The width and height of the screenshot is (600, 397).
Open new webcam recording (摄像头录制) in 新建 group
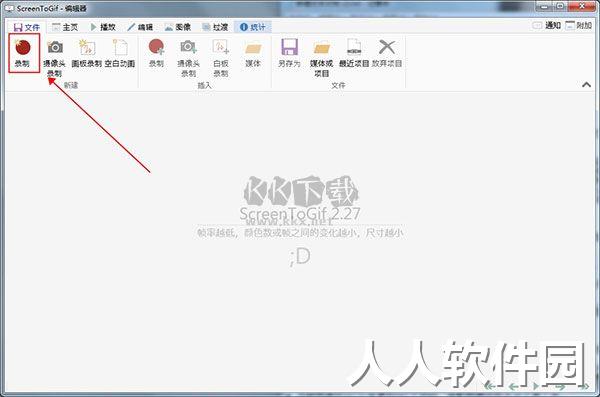pyautogui.click(x=54, y=57)
